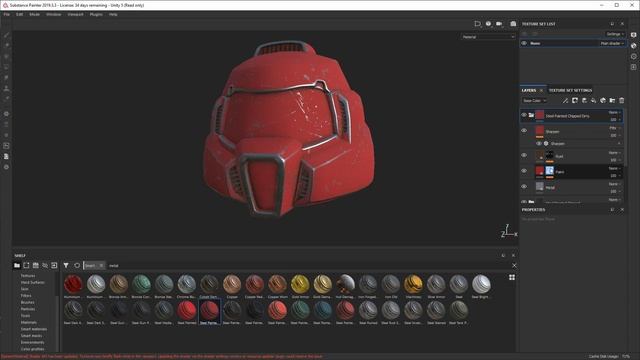Viewport: 640px width, 360px height.
Task: Click the filter funnel icon in Shelf
Action: click(66, 265)
